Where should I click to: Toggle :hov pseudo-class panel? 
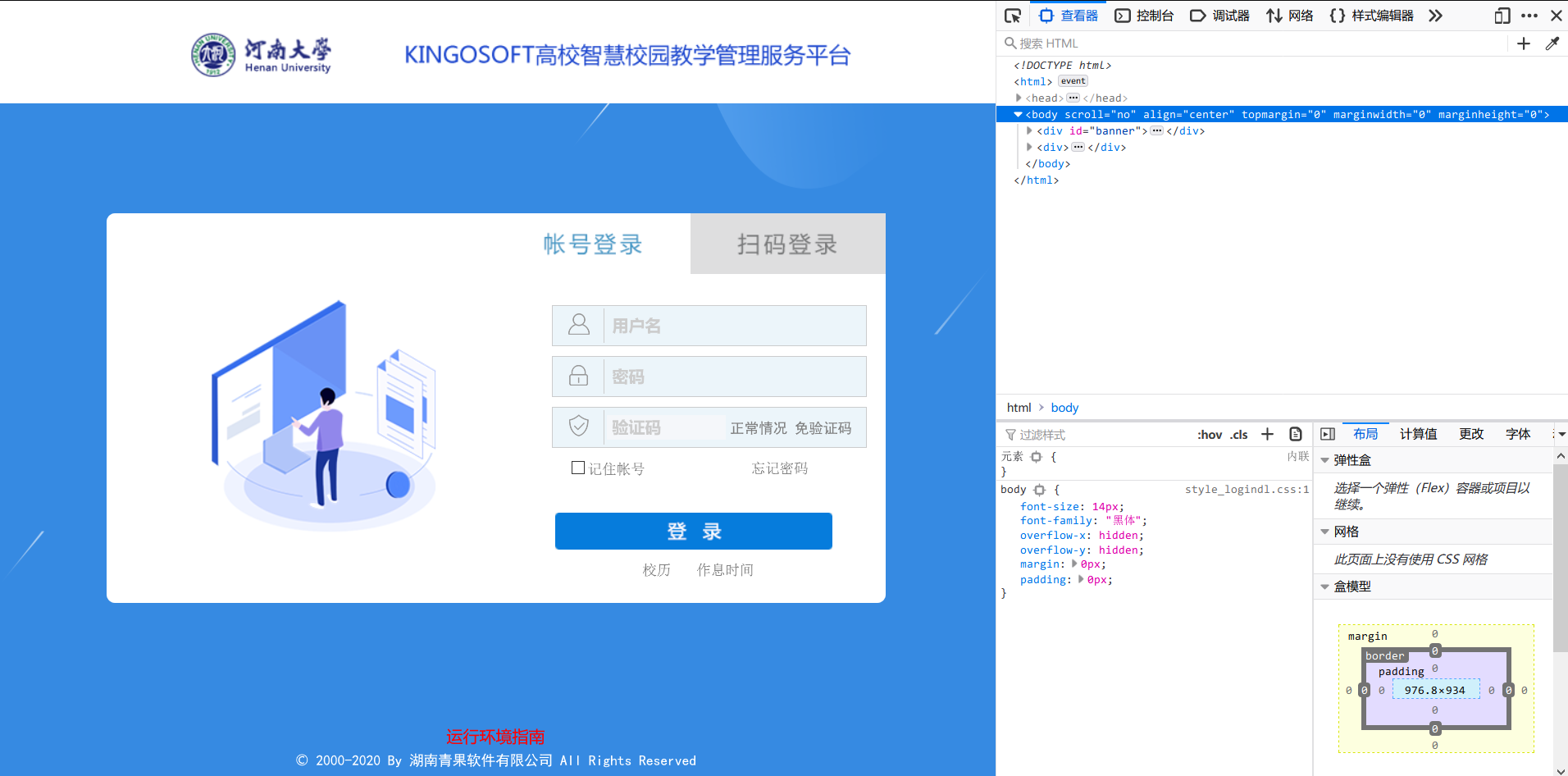pyautogui.click(x=1210, y=434)
